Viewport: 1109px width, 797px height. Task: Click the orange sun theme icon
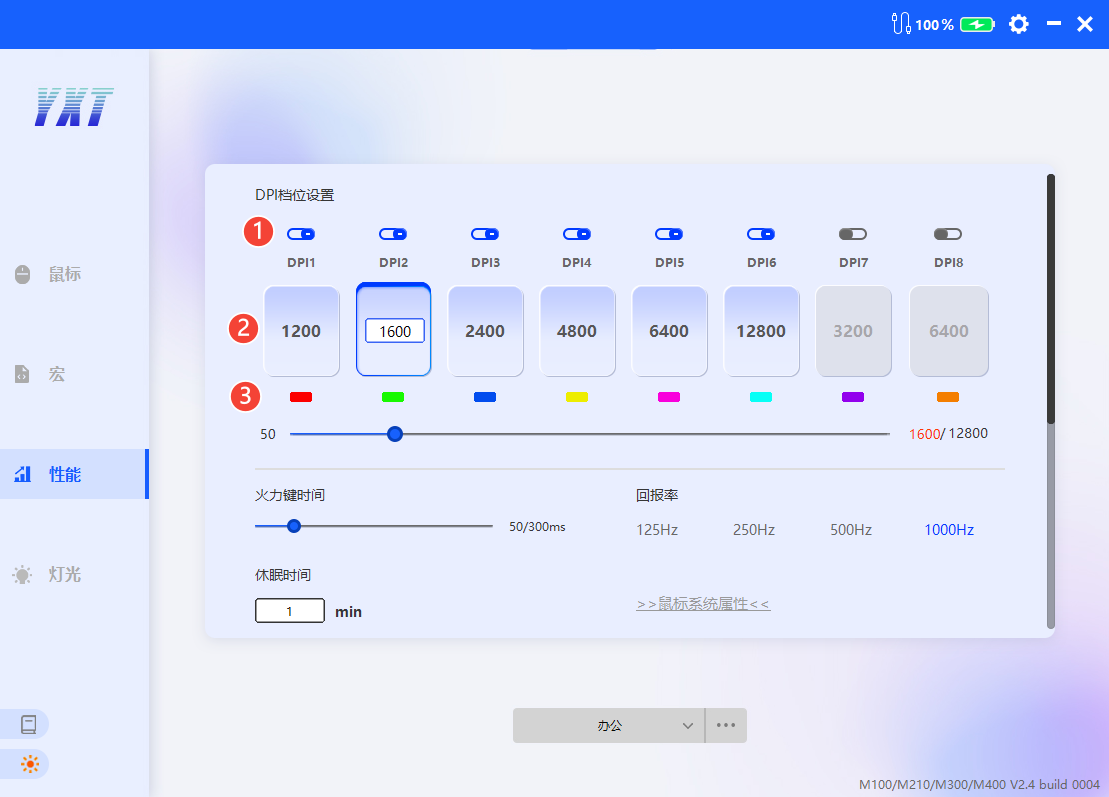click(29, 765)
